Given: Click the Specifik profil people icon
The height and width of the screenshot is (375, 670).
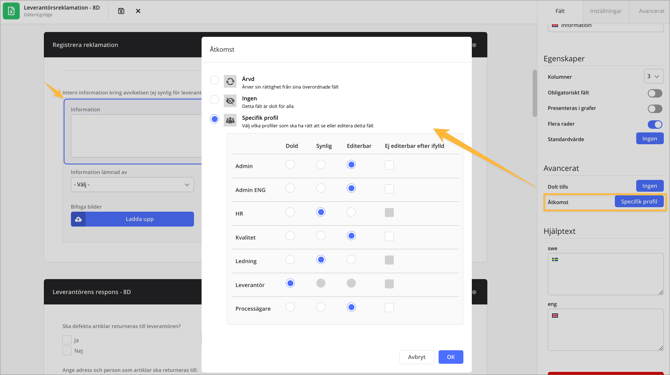Looking at the screenshot, I should 230,120.
